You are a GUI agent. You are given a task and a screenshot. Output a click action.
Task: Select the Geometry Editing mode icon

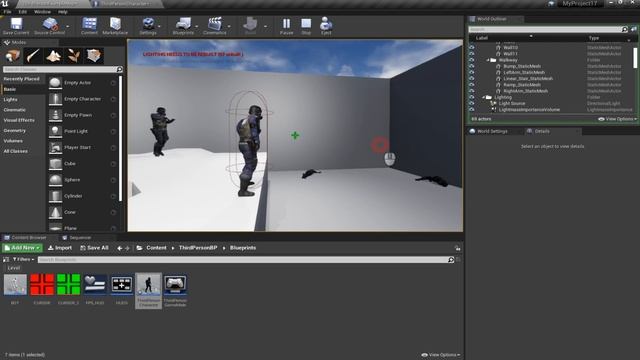[94, 56]
